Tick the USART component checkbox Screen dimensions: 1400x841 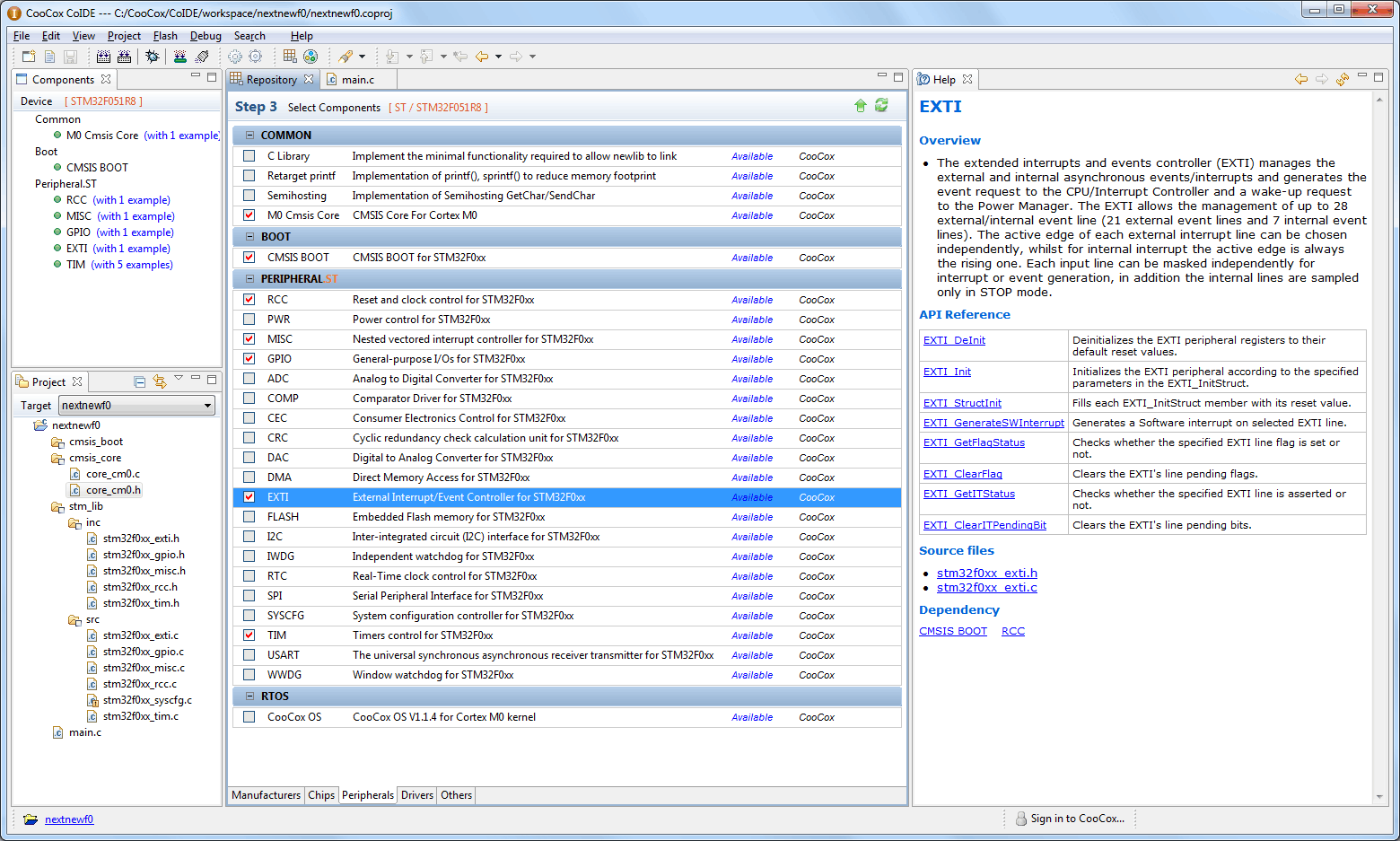coord(249,655)
